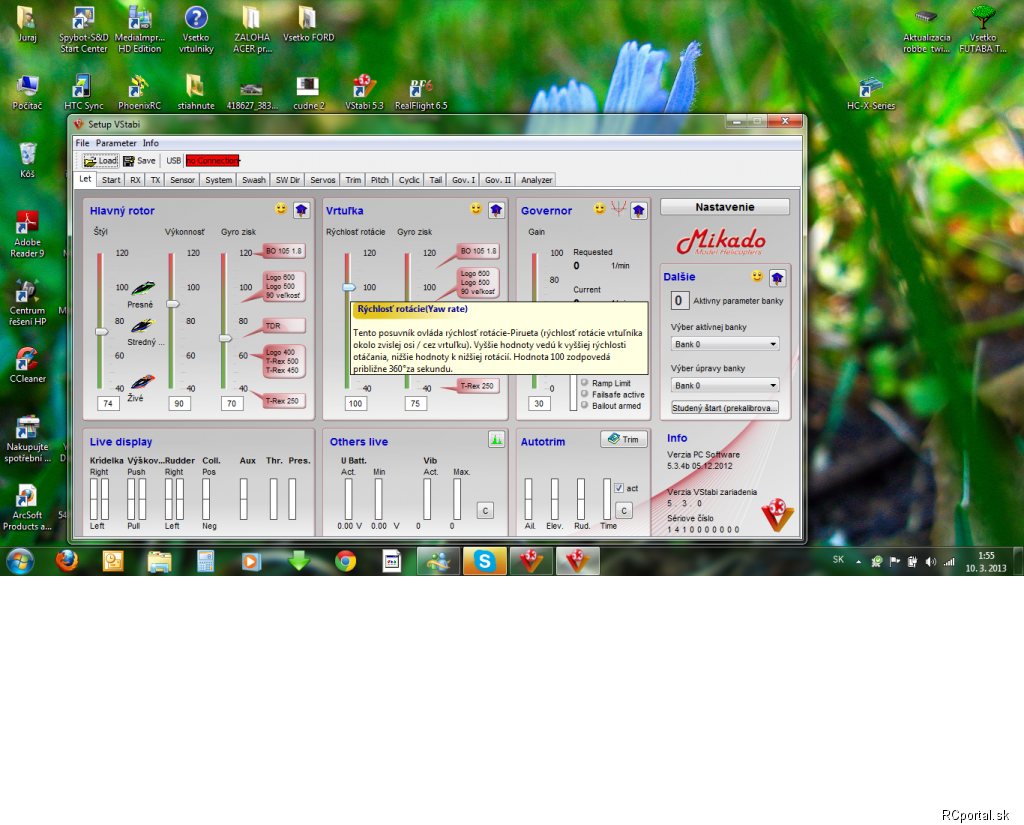Open the PhoenixRC desktop icon
Screen dimensions: 1024x825
[x=139, y=92]
